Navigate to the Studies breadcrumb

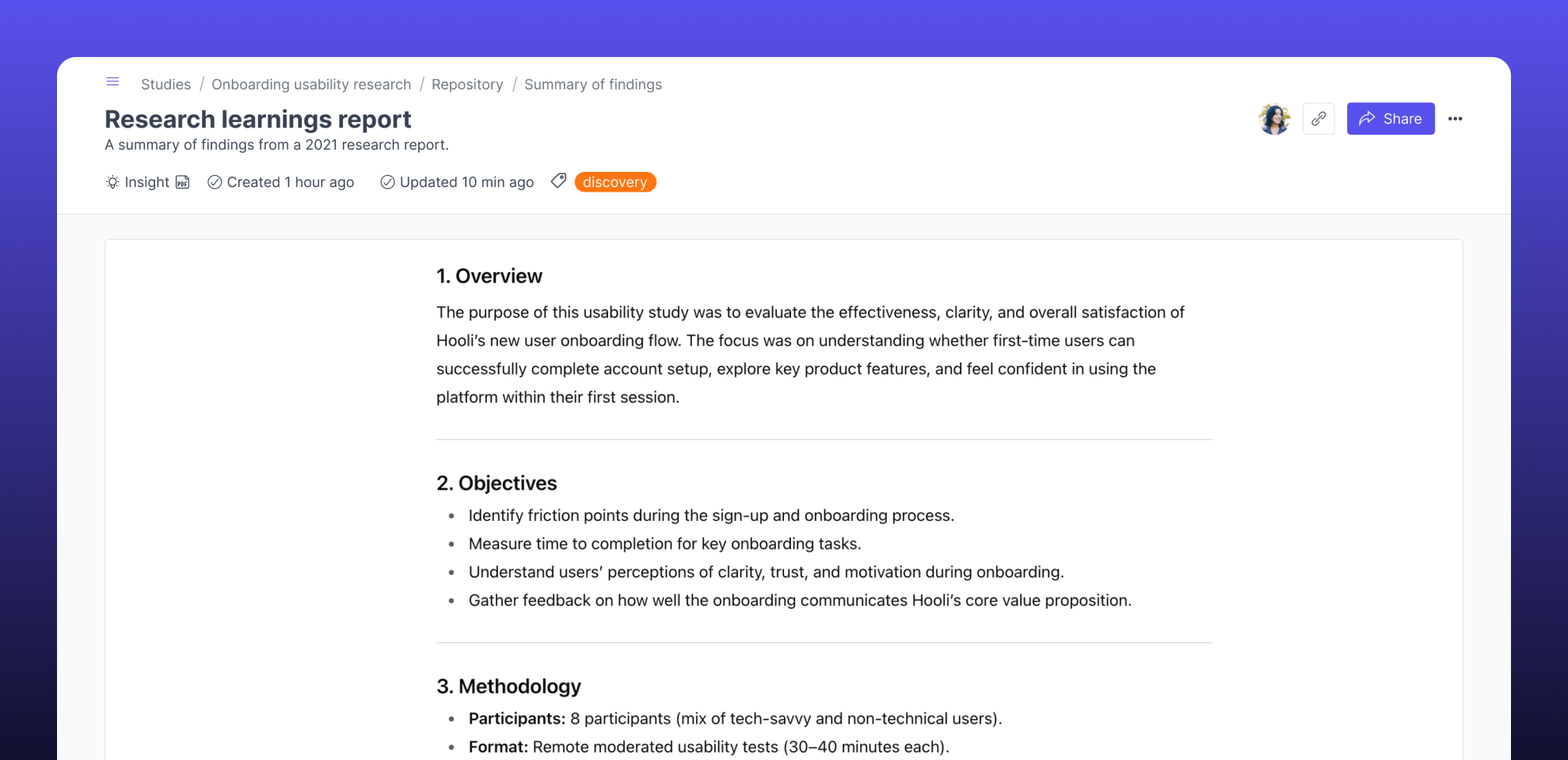(x=166, y=84)
